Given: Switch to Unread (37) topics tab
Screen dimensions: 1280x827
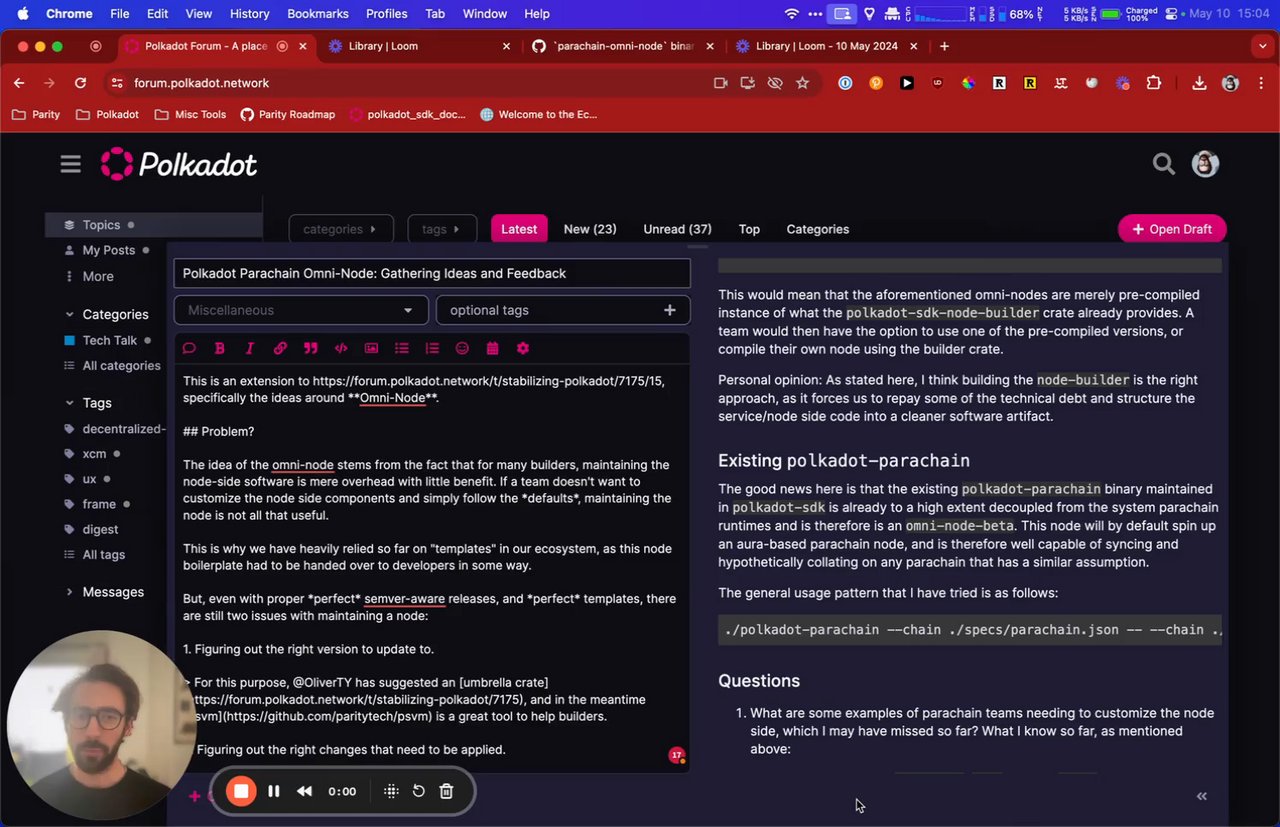Looking at the screenshot, I should (x=677, y=229).
